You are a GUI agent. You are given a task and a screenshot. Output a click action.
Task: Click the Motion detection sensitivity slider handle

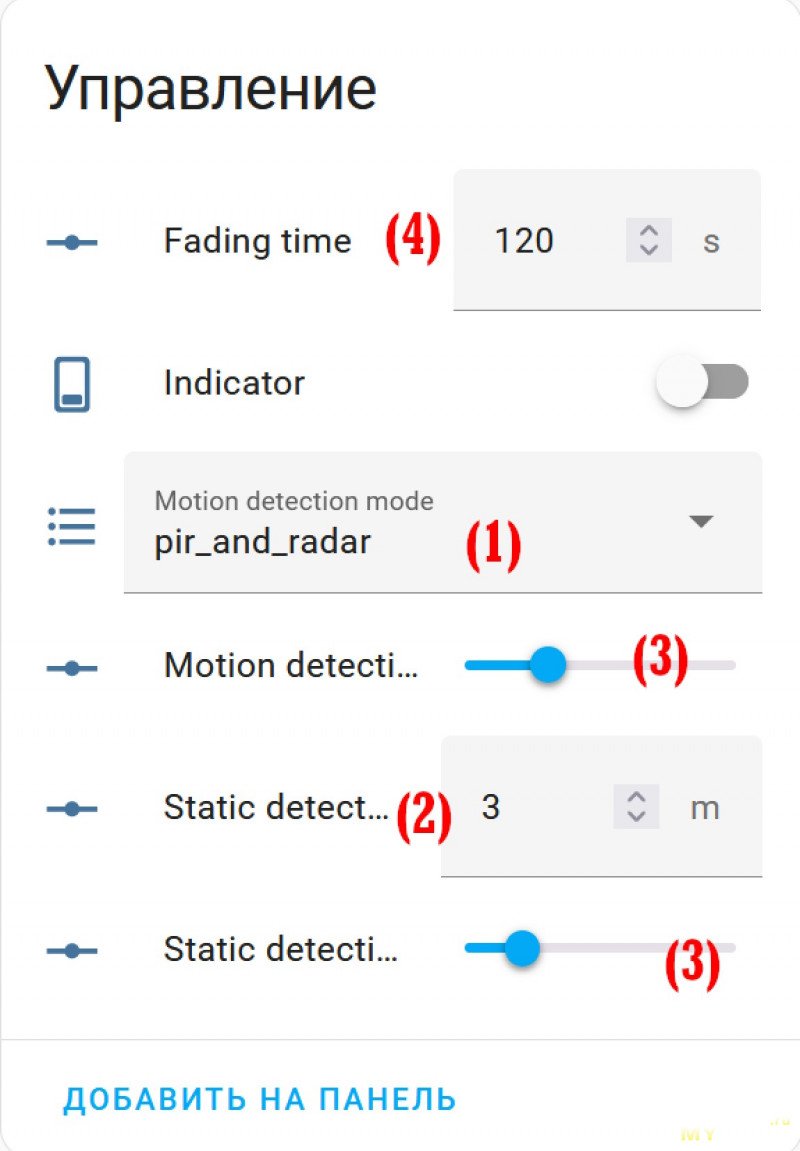point(548,664)
